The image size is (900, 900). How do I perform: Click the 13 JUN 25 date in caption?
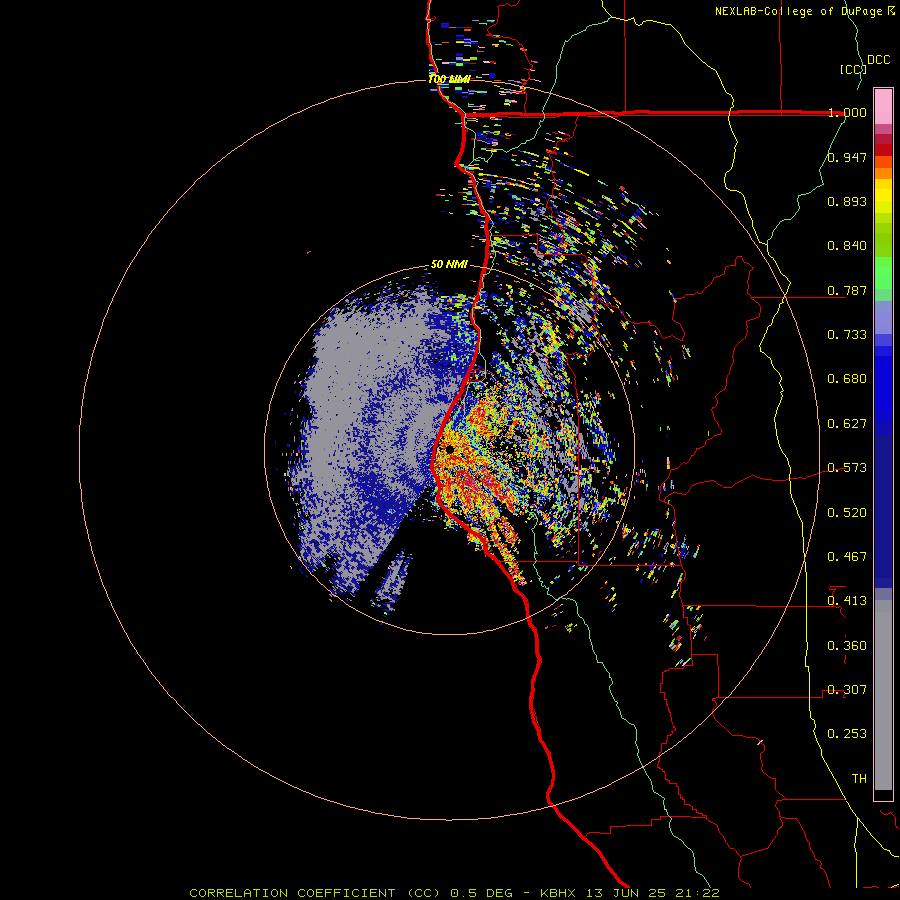pos(624,893)
